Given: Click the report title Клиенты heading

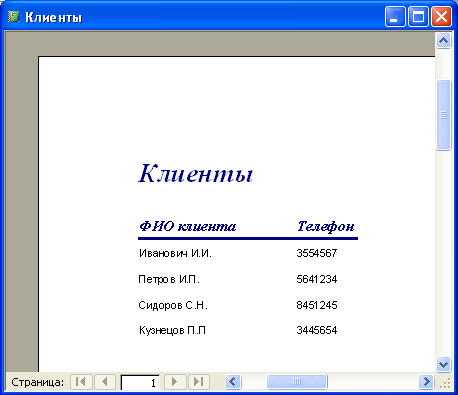Looking at the screenshot, I should pos(196,173).
